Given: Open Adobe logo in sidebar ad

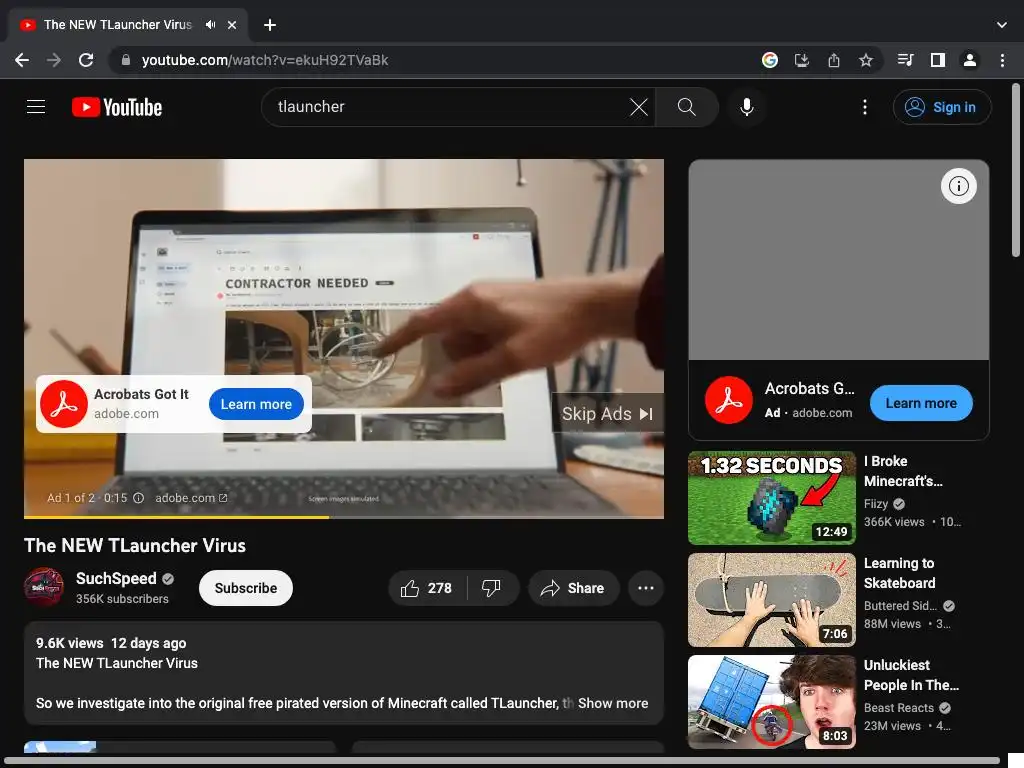Looking at the screenshot, I should point(729,400).
